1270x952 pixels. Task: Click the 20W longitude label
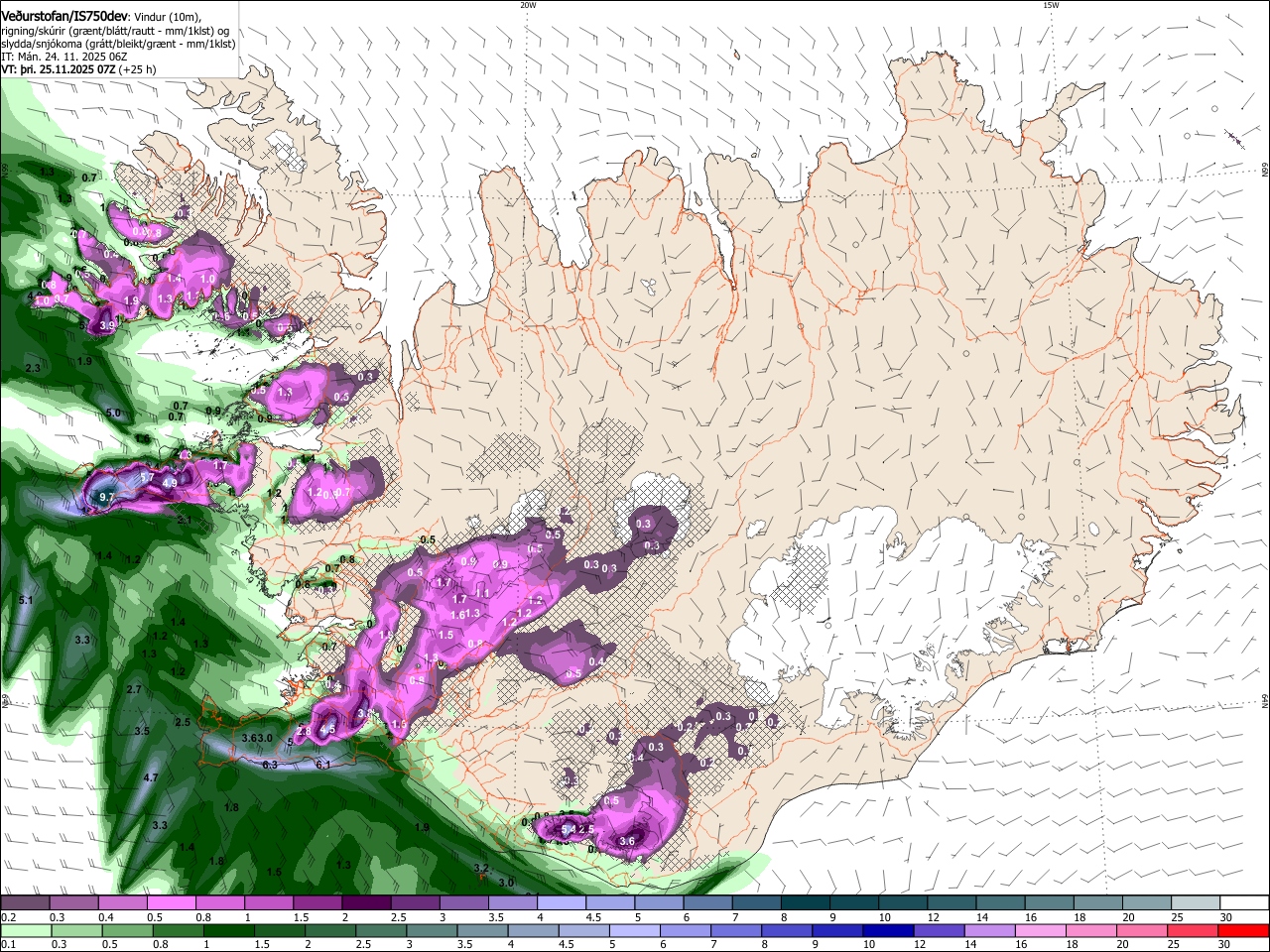(528, 5)
